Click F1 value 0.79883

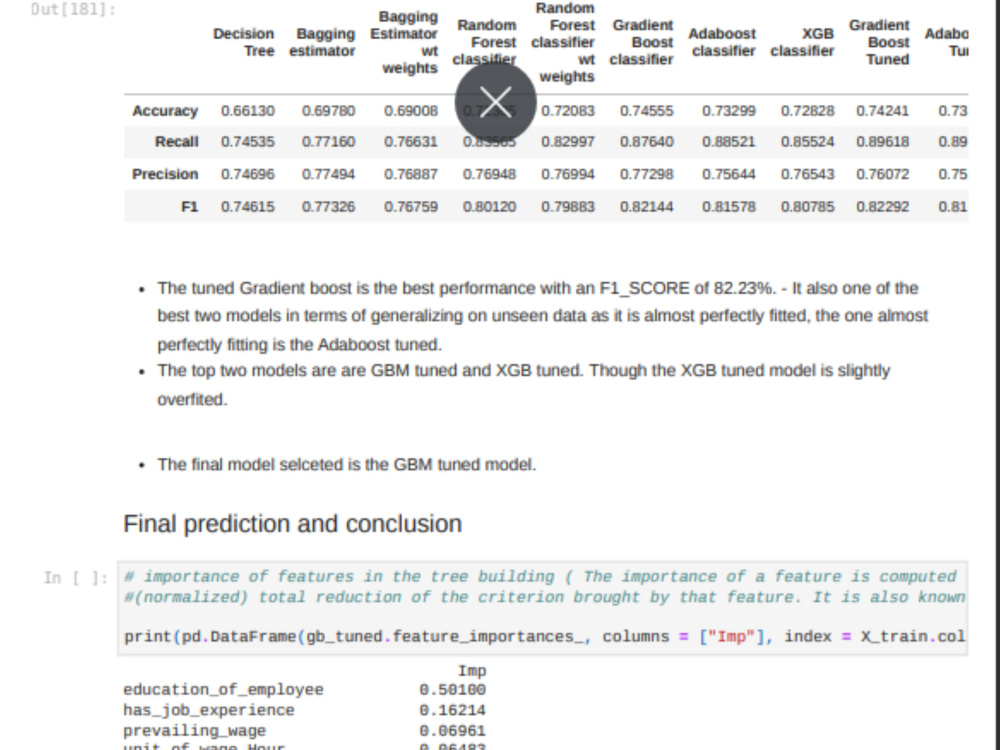coord(568,207)
